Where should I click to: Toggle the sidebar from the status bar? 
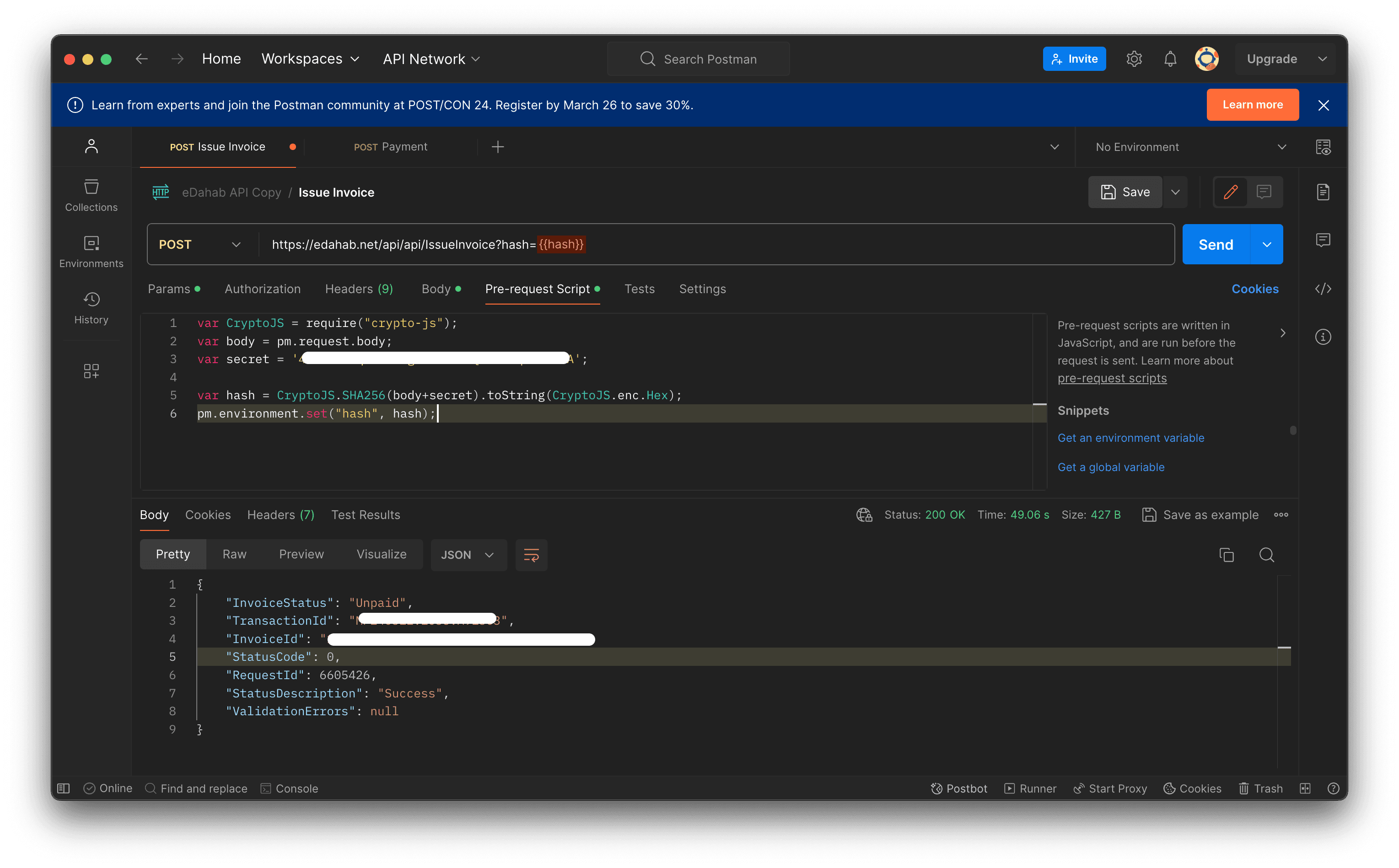point(64,788)
